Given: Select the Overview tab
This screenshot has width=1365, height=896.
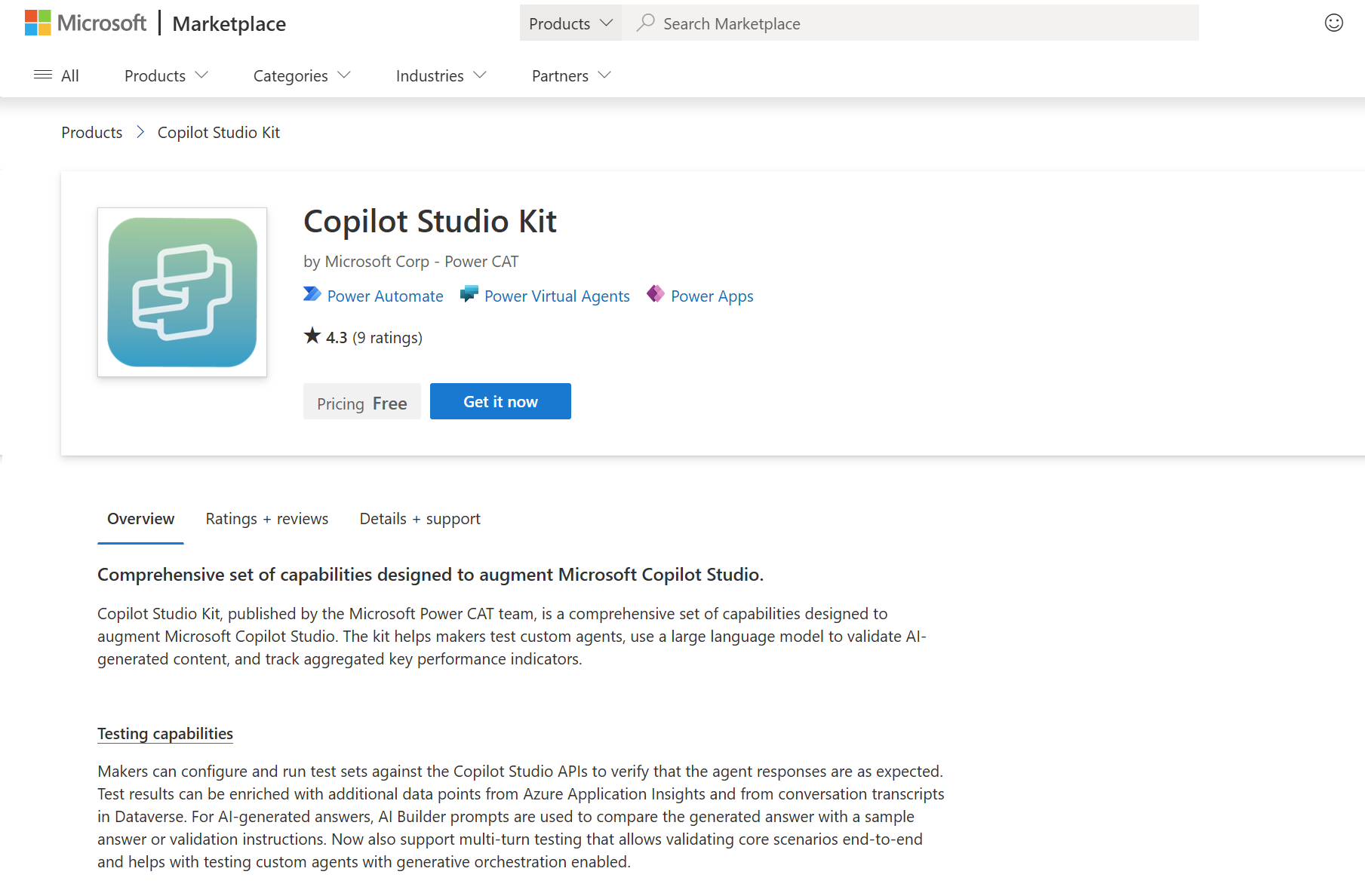Looking at the screenshot, I should click(x=140, y=519).
